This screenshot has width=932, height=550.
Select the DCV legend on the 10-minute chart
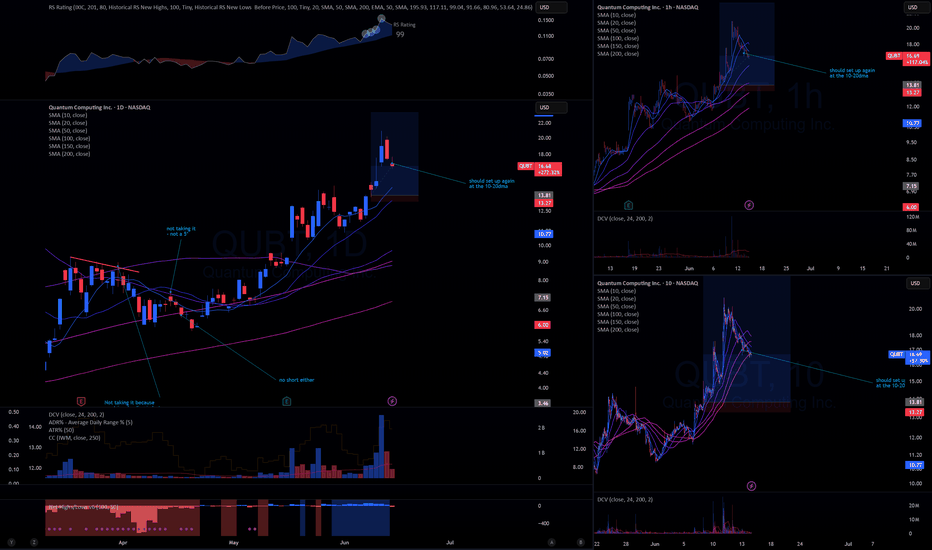[x=625, y=499]
